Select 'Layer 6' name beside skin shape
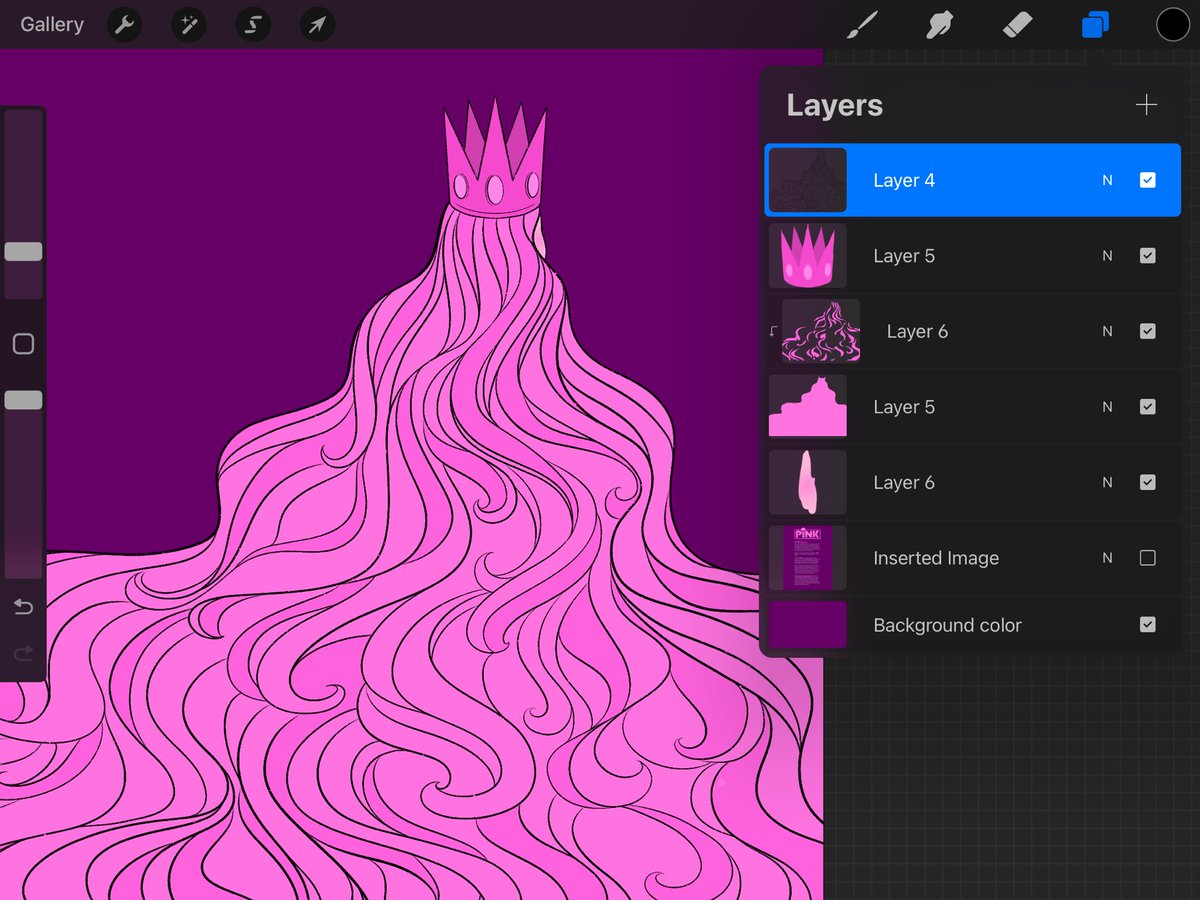 click(x=904, y=483)
